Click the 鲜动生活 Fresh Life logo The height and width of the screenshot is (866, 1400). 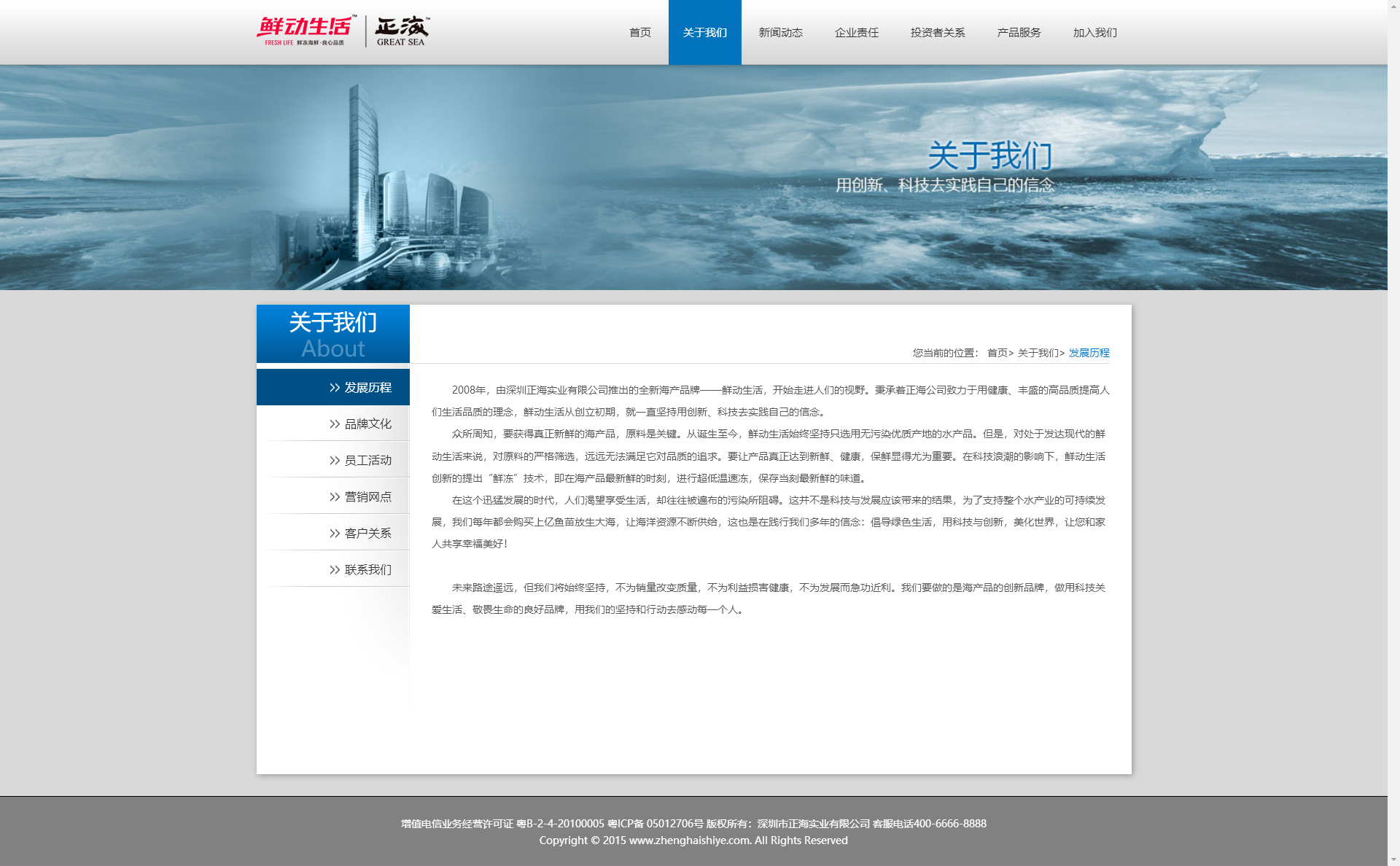[306, 31]
